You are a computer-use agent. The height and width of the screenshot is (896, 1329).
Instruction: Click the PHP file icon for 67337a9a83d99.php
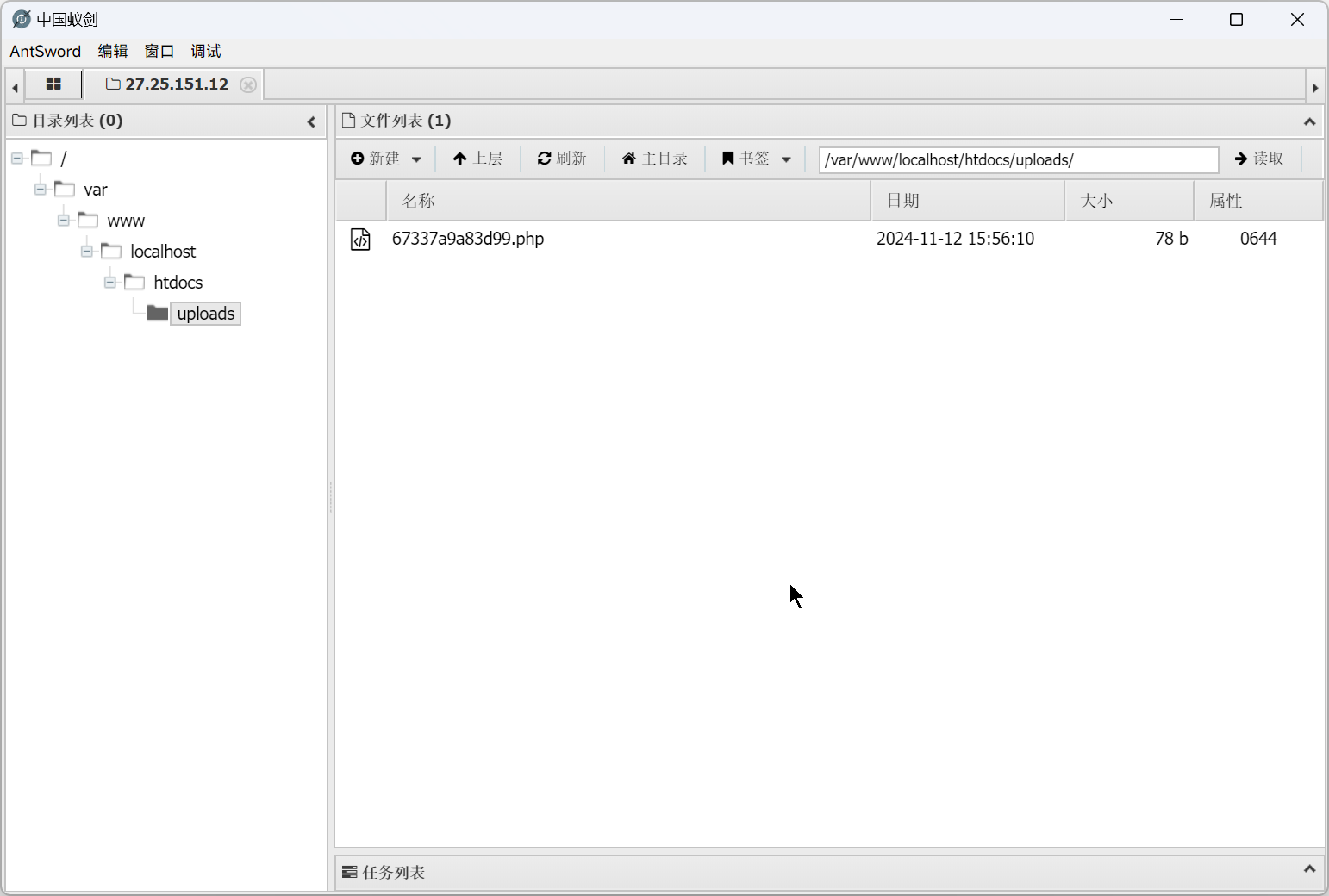[x=360, y=239]
